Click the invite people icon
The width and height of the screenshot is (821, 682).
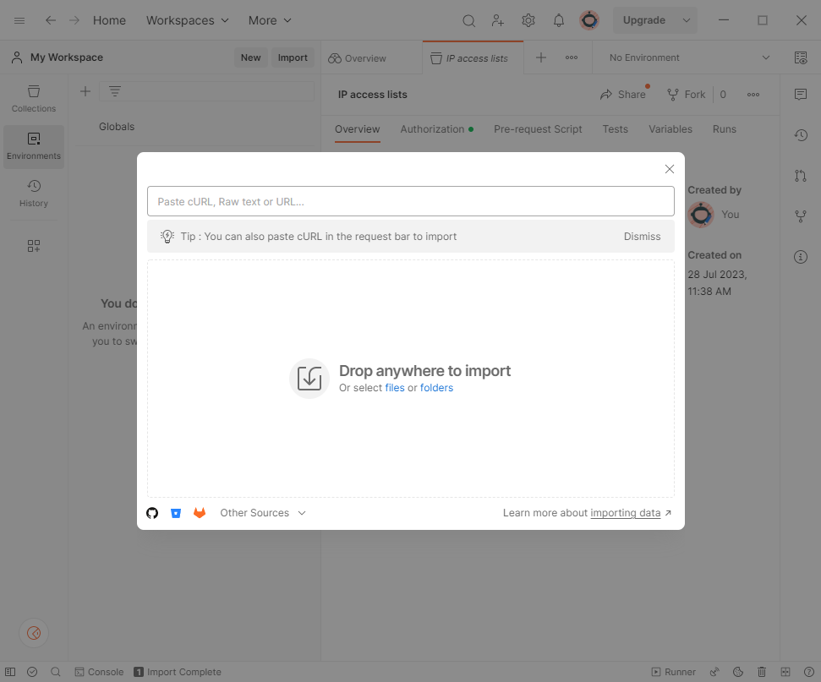click(497, 20)
